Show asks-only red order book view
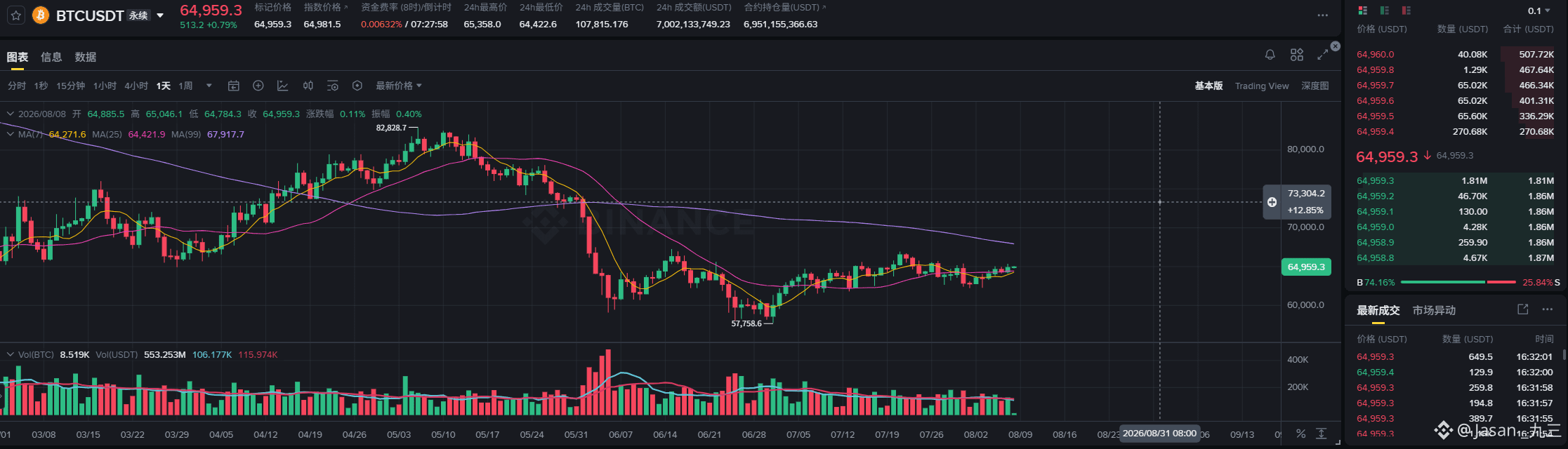 tap(1406, 11)
